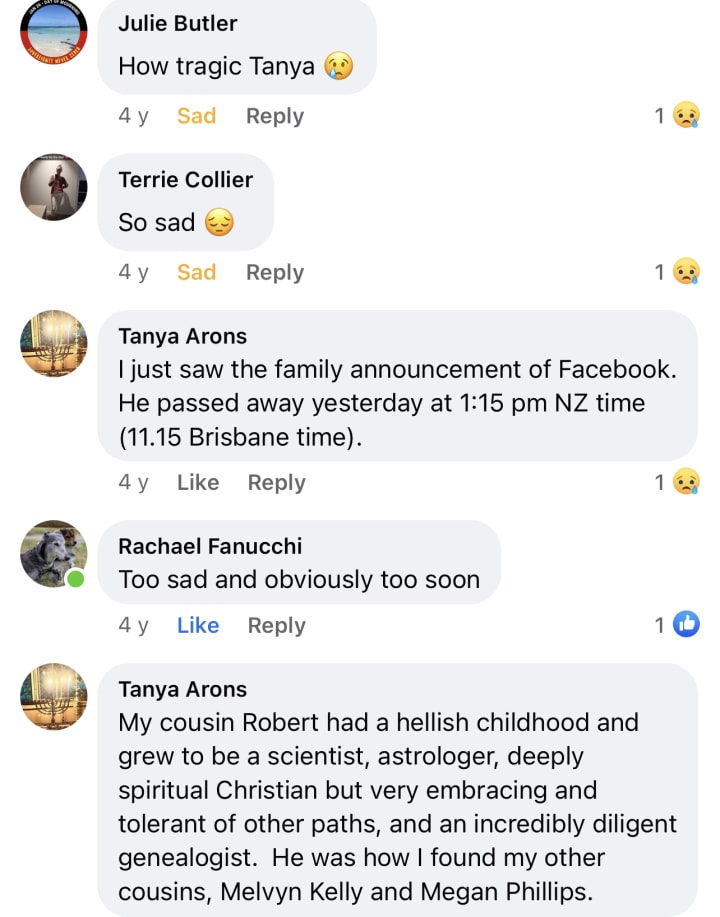Open Rachael Fanucchi's dog profile picture
The width and height of the screenshot is (720, 917).
pos(54,553)
